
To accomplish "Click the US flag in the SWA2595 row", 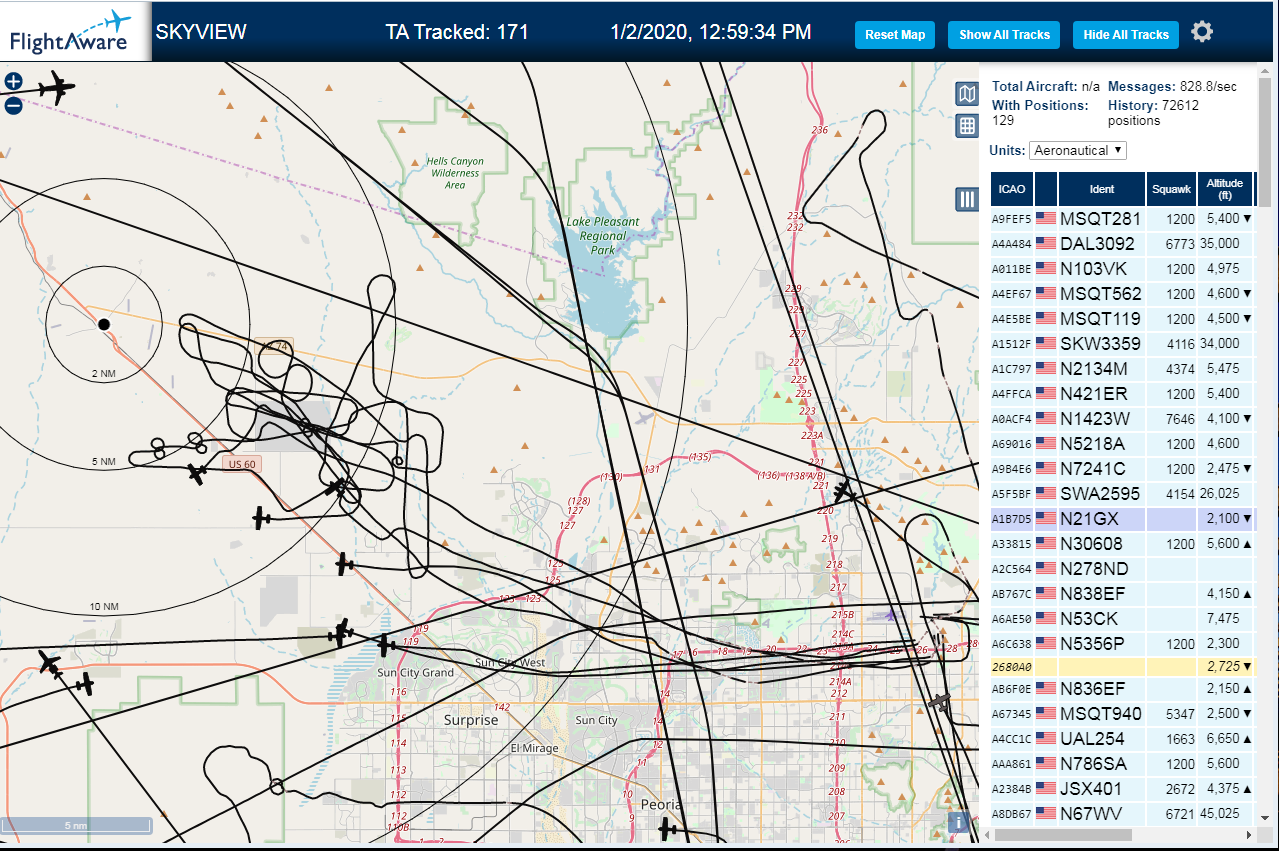I will click(x=1046, y=493).
